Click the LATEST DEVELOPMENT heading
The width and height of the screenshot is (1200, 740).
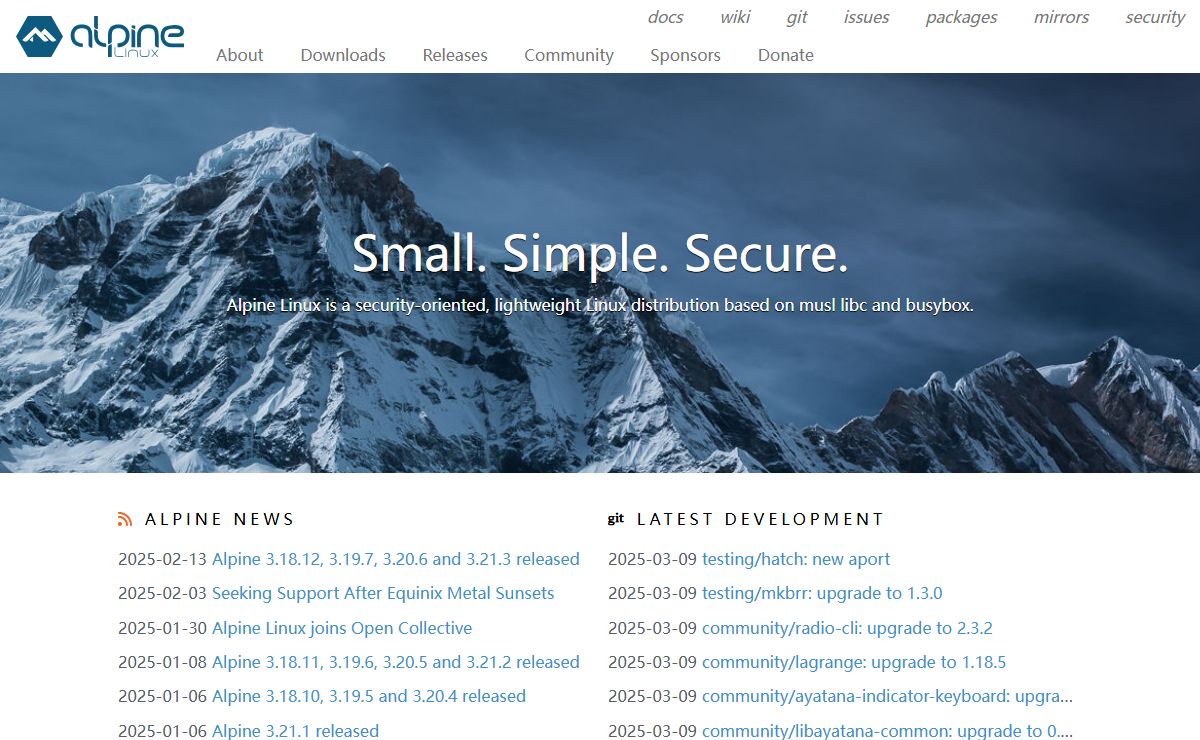coord(761,519)
